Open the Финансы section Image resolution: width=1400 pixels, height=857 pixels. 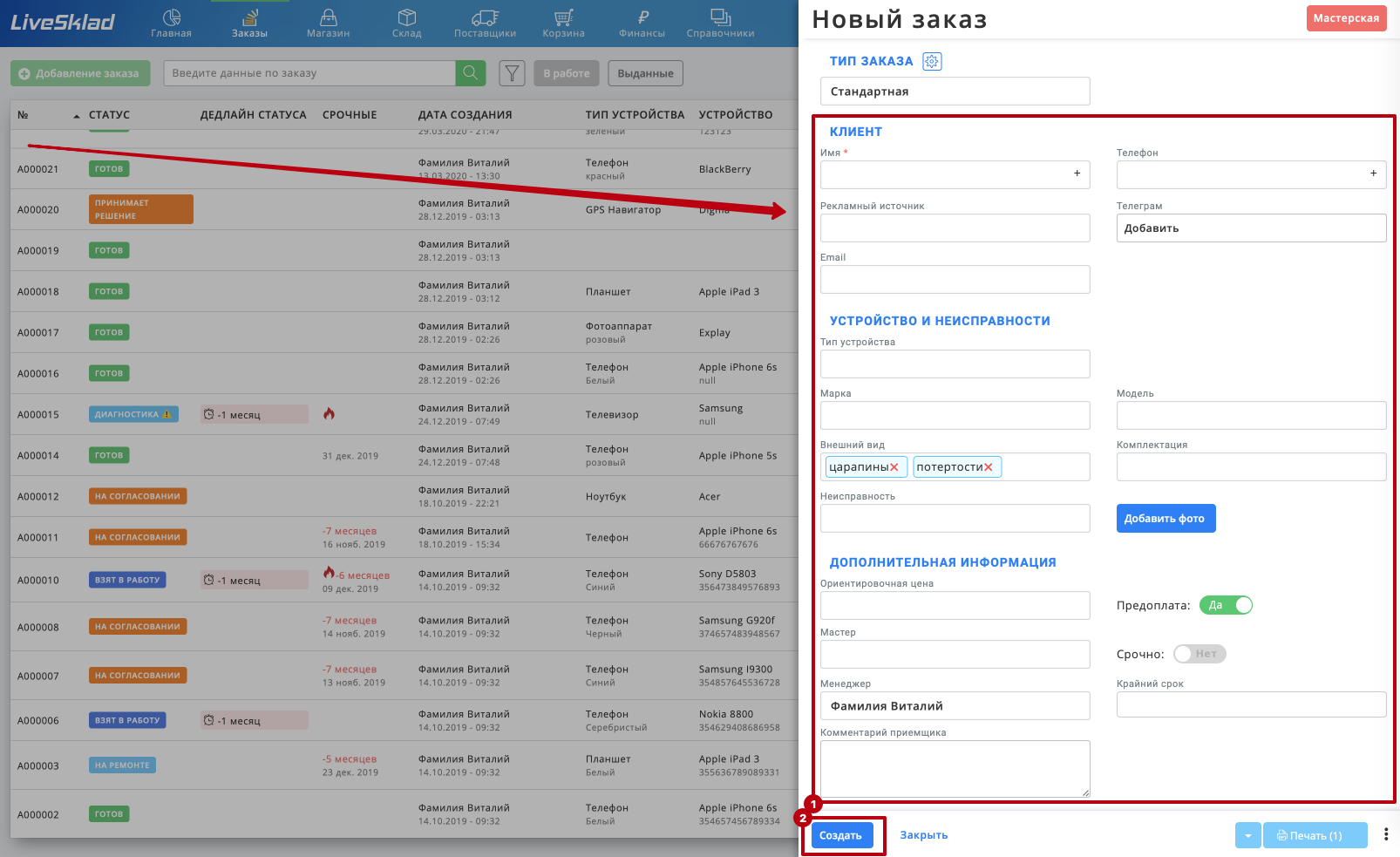[x=642, y=24]
